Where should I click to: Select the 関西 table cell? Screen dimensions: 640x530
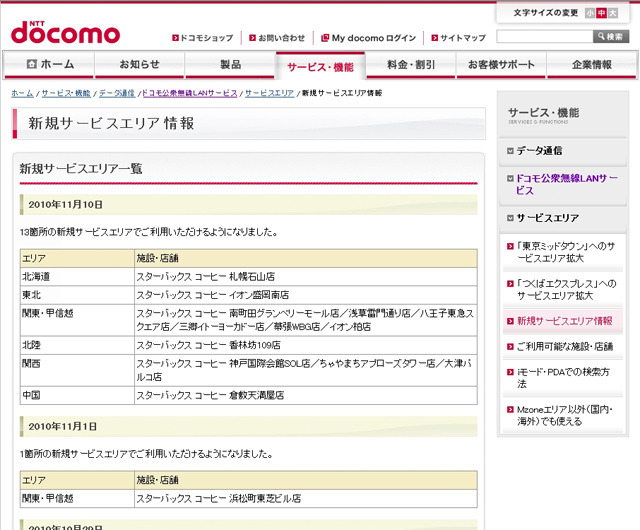point(77,370)
